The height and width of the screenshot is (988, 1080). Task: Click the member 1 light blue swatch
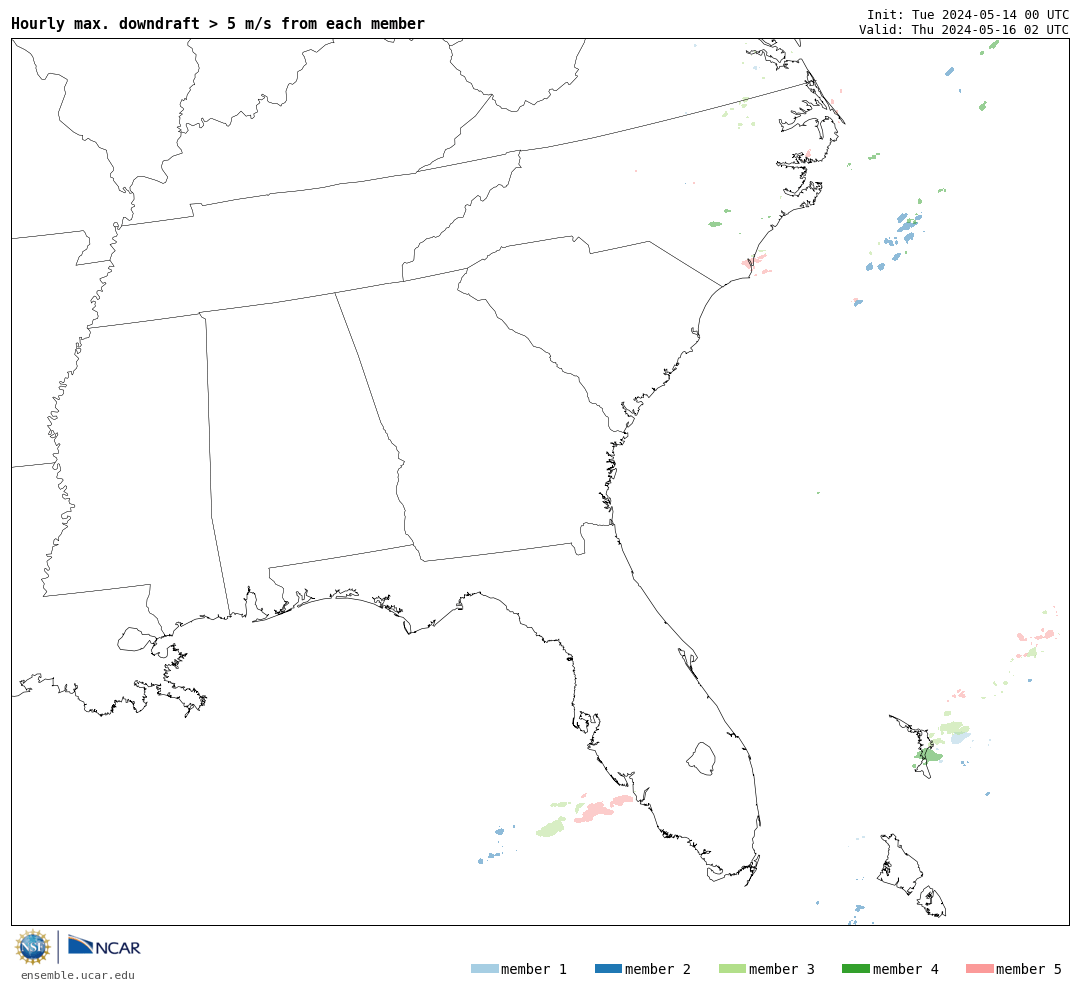click(x=484, y=969)
